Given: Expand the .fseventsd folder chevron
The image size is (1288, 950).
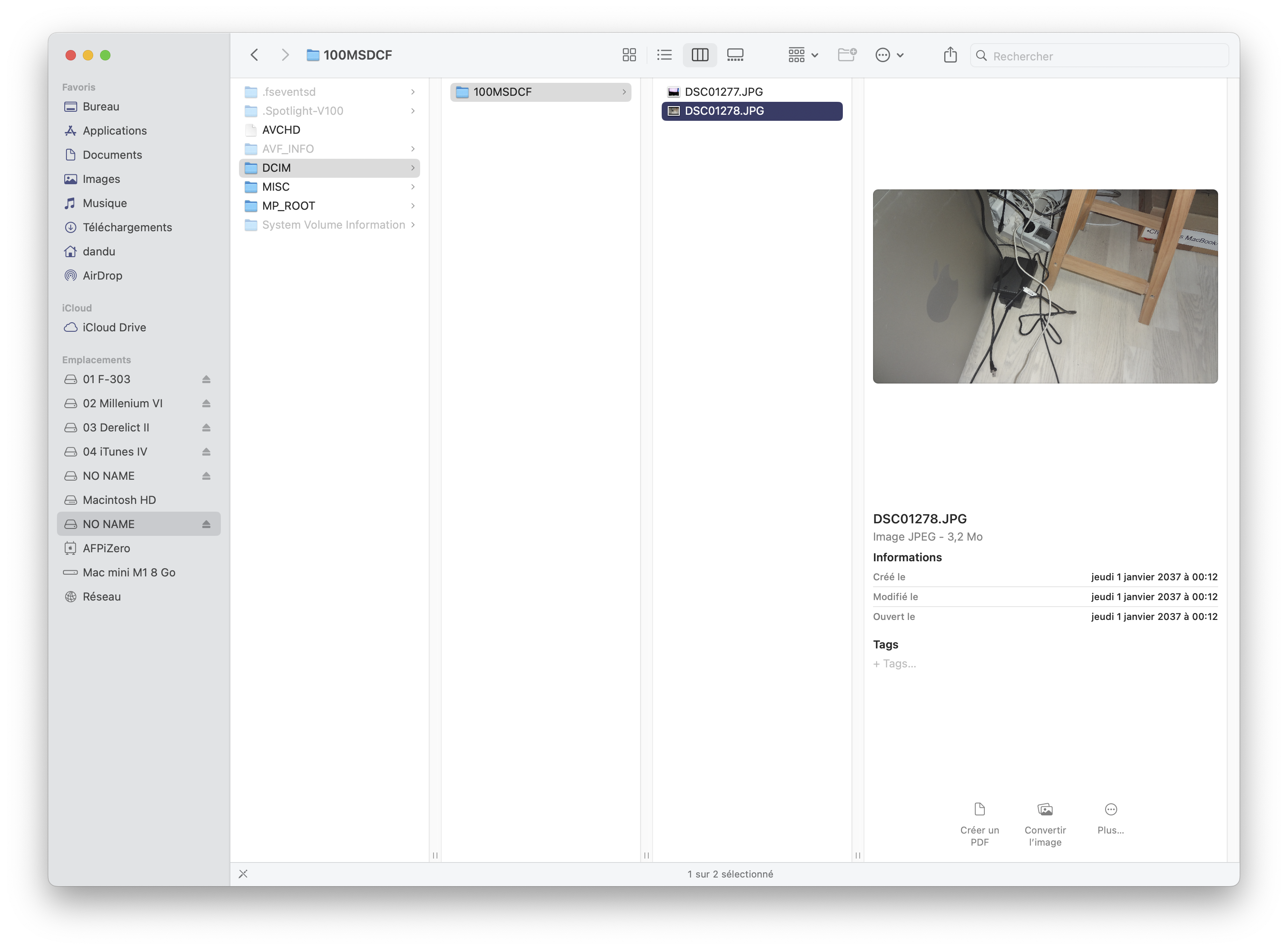Looking at the screenshot, I should (x=412, y=92).
